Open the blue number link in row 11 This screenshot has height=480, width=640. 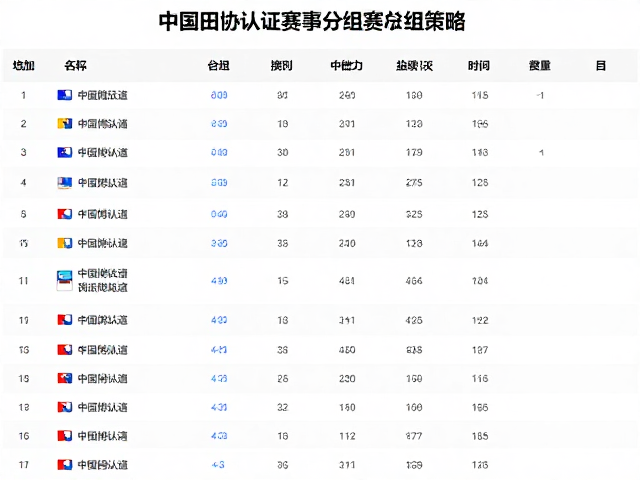[219, 281]
